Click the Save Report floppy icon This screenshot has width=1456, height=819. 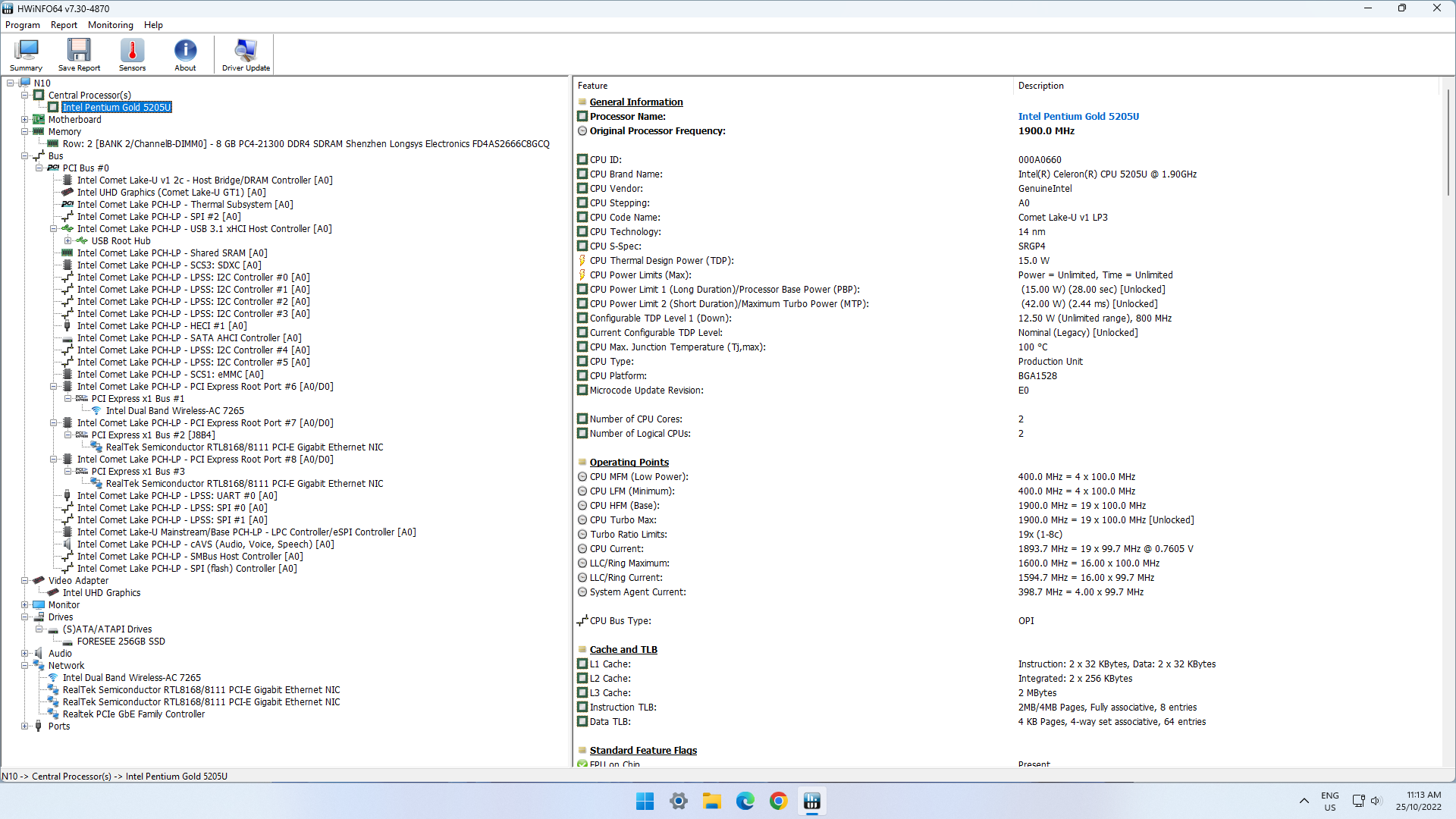click(79, 50)
